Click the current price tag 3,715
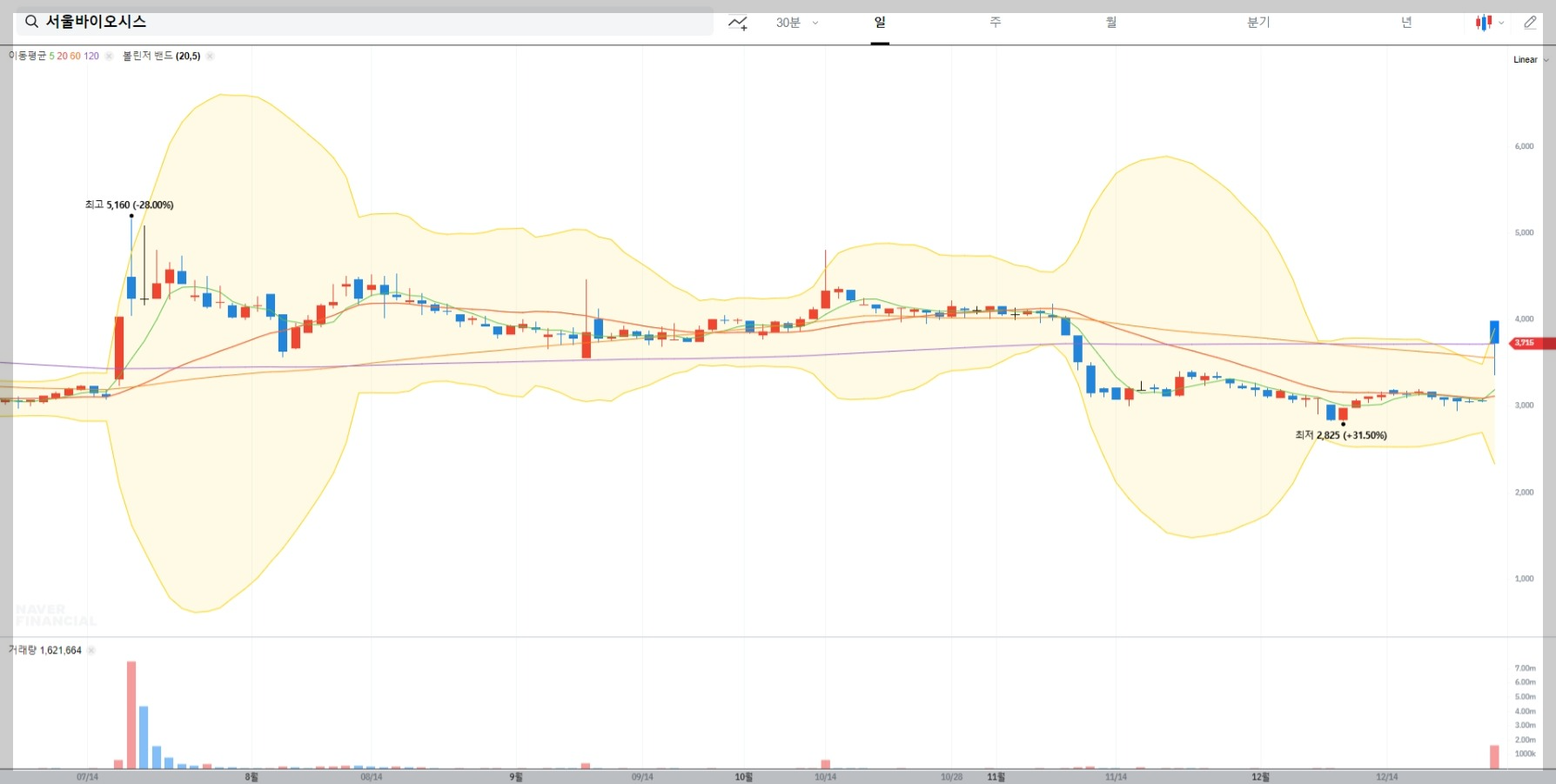 [x=1533, y=343]
